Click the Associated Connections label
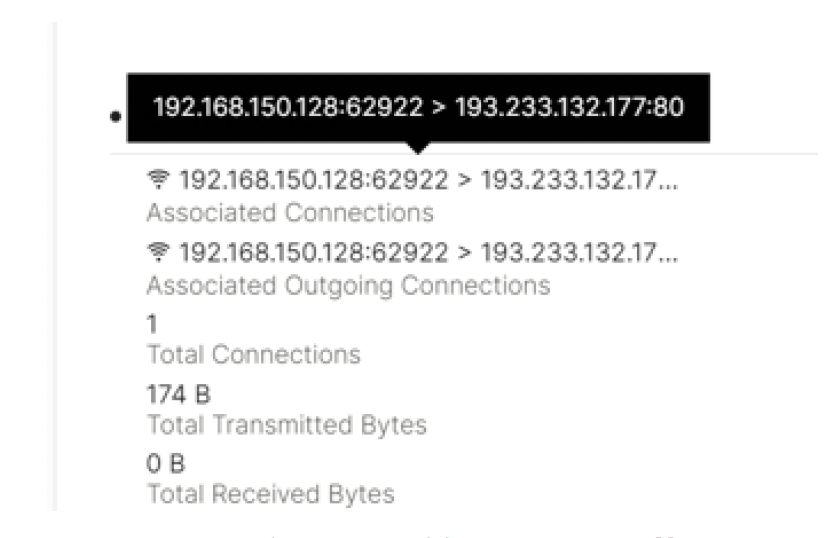 point(289,213)
